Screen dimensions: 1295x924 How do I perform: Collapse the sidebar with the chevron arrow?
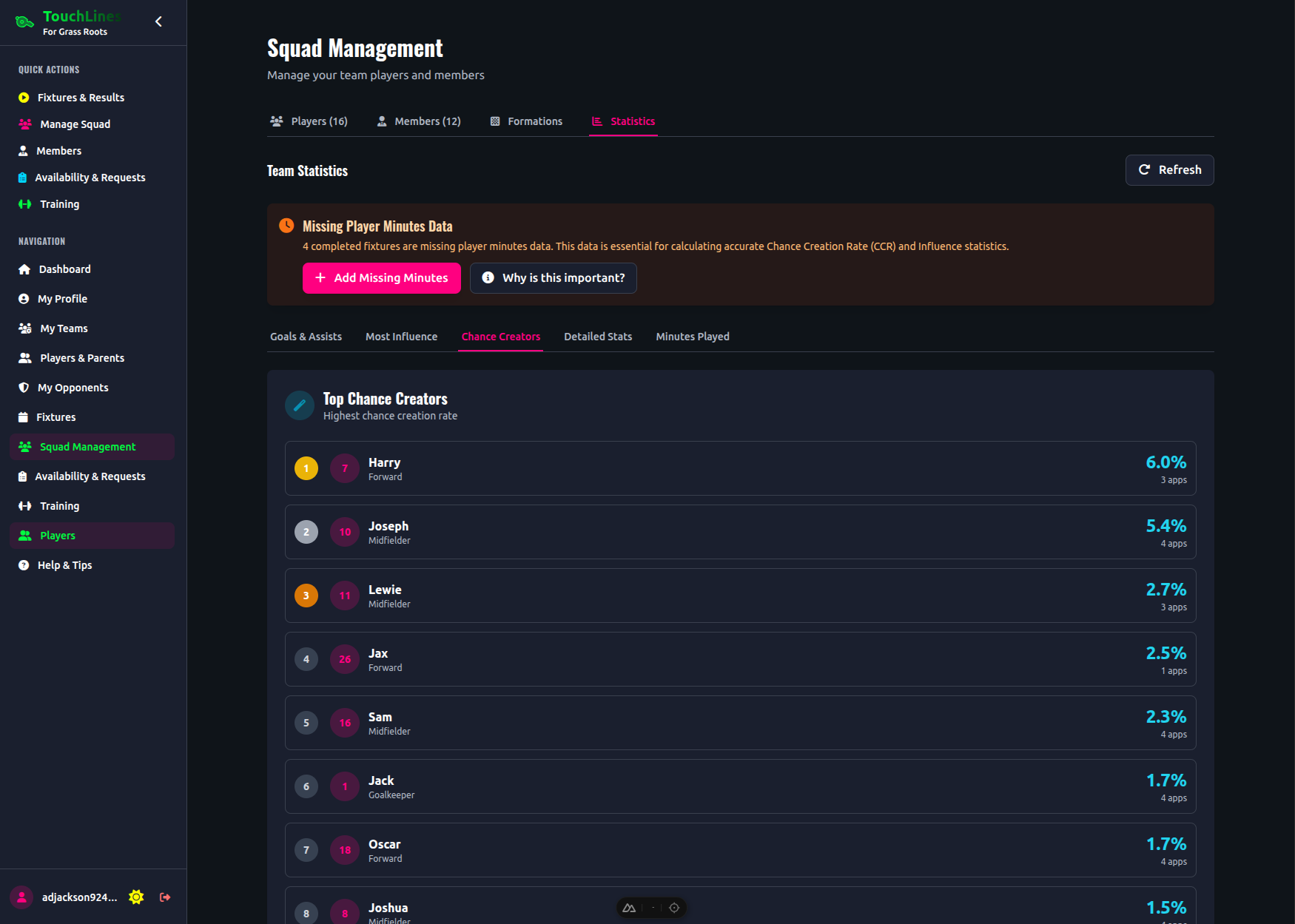click(158, 21)
